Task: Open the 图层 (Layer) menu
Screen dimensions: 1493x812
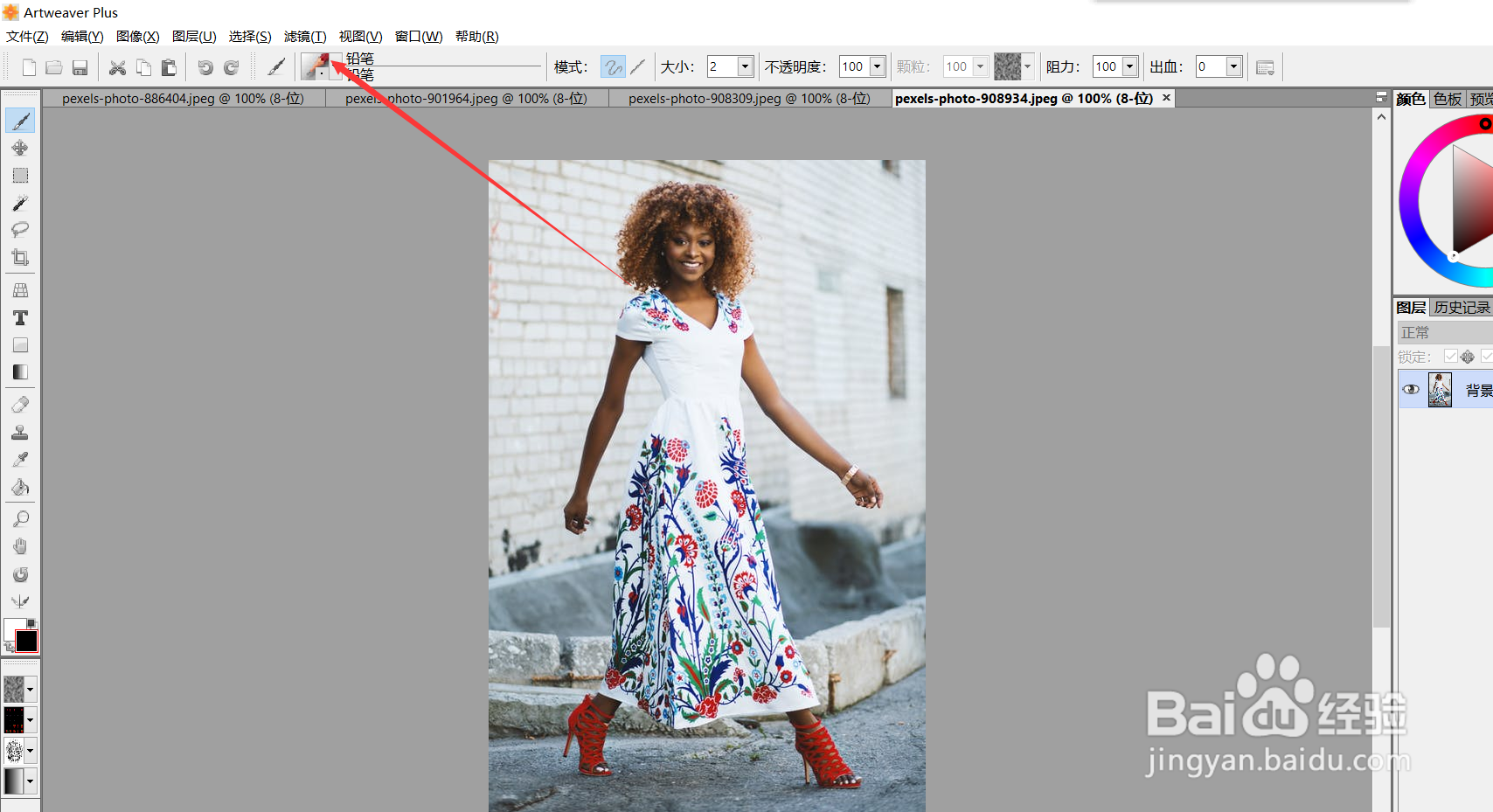Action: 194,36
